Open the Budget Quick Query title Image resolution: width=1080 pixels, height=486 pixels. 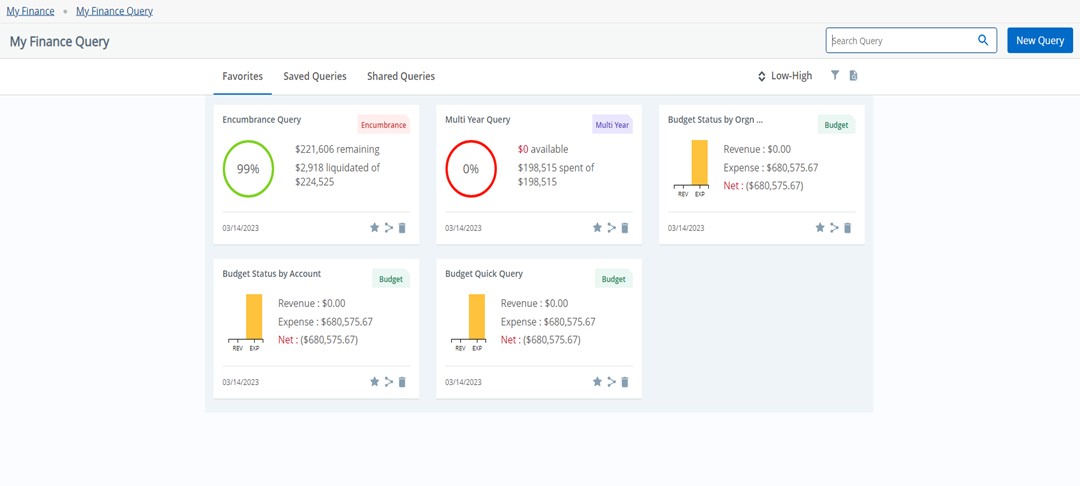[484, 274]
